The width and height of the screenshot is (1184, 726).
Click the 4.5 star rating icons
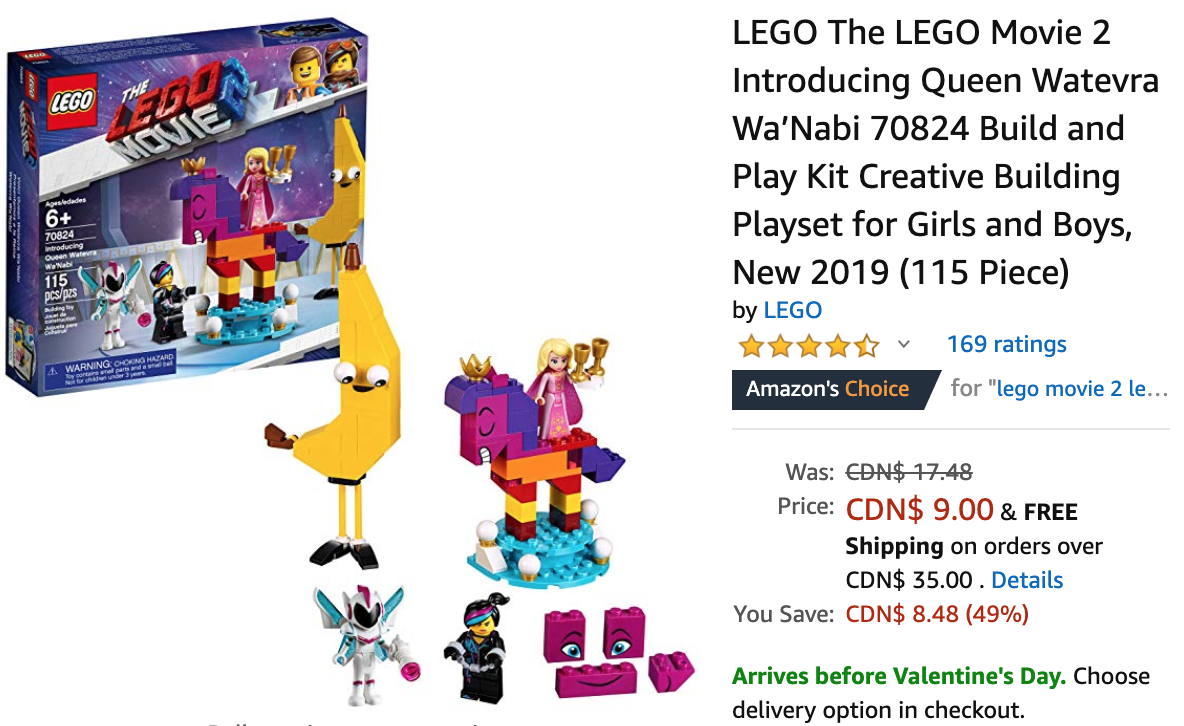[809, 346]
